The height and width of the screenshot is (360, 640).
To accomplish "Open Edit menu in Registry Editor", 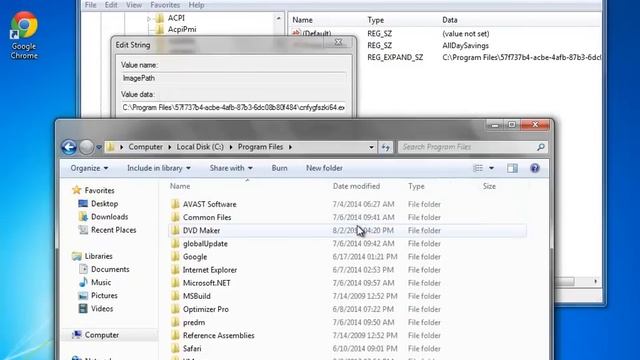I will [x=111, y=5].
